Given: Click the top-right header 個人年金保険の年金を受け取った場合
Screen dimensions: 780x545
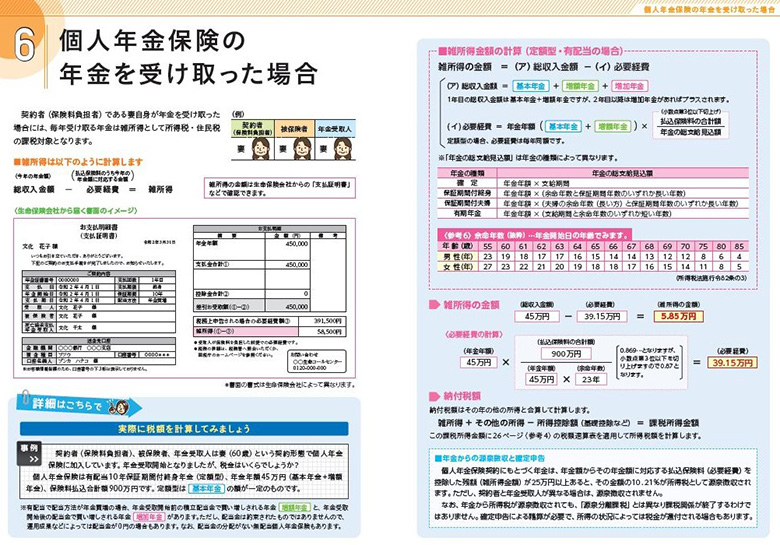Looking at the screenshot, I should 709,9.
